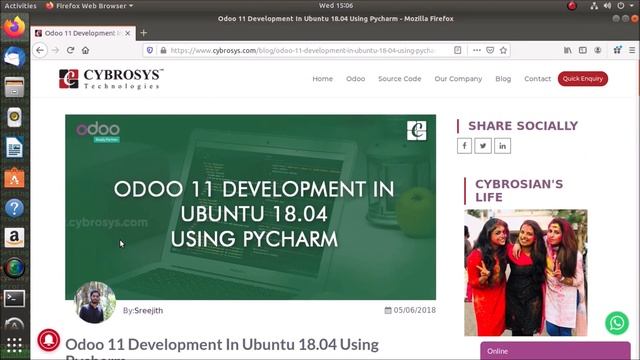Open the Firefox library icon

568,50
